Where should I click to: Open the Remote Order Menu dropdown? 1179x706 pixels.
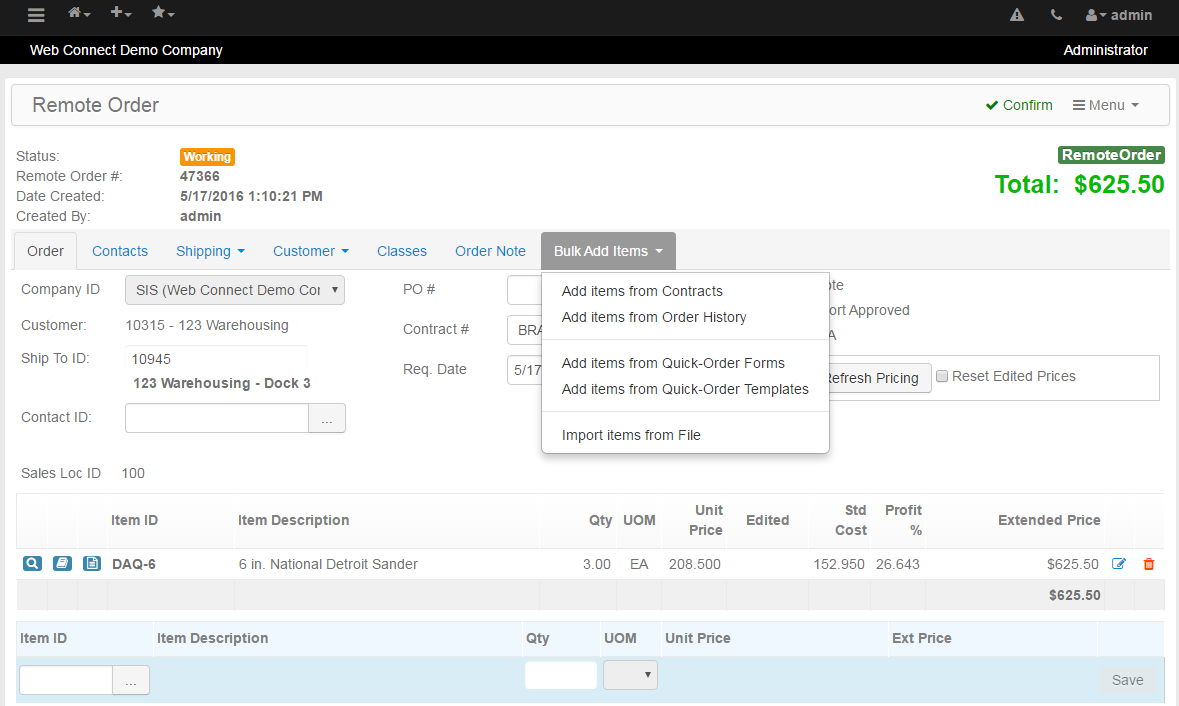[1105, 105]
